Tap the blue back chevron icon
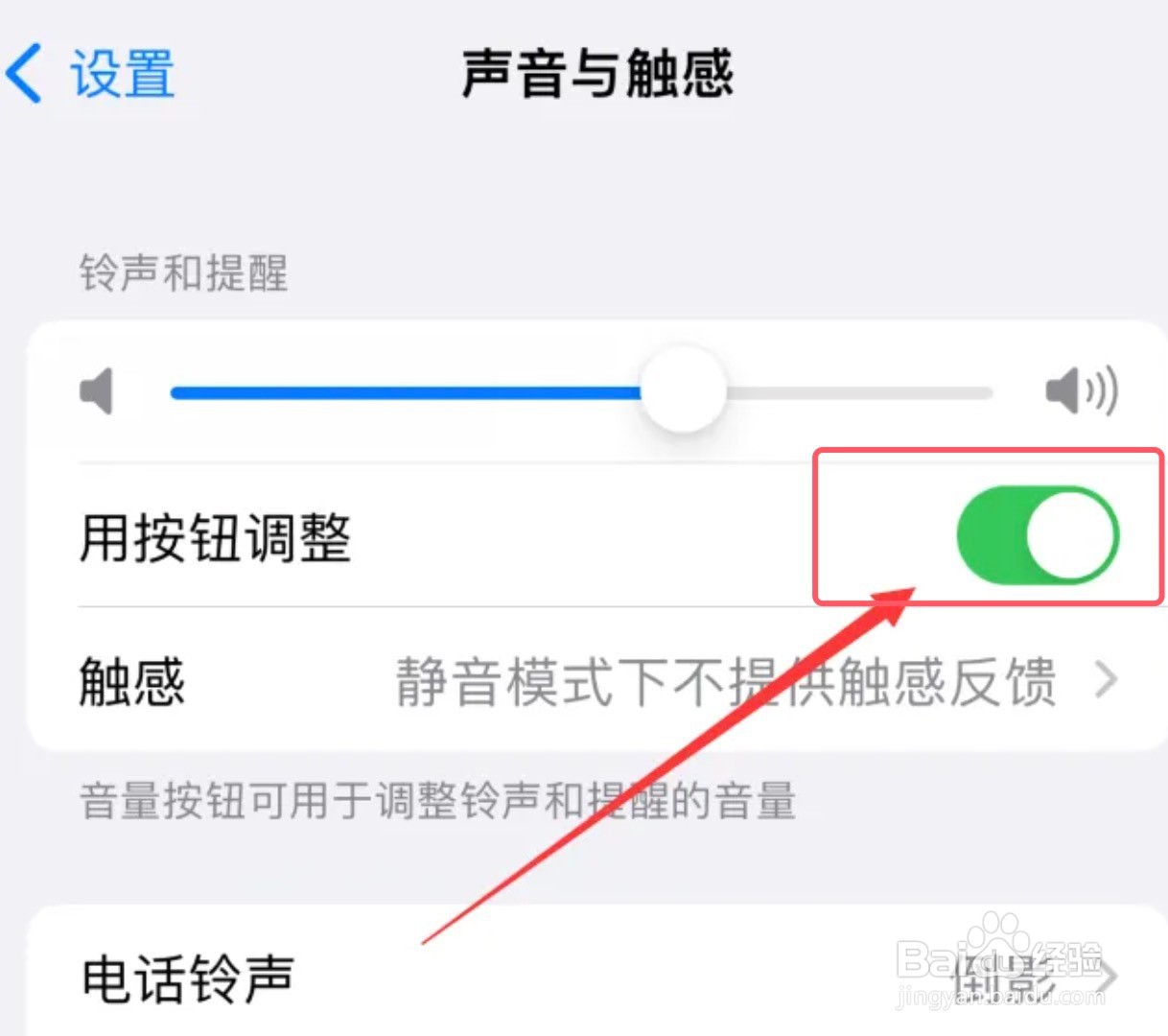The height and width of the screenshot is (1036, 1168). 24,73
